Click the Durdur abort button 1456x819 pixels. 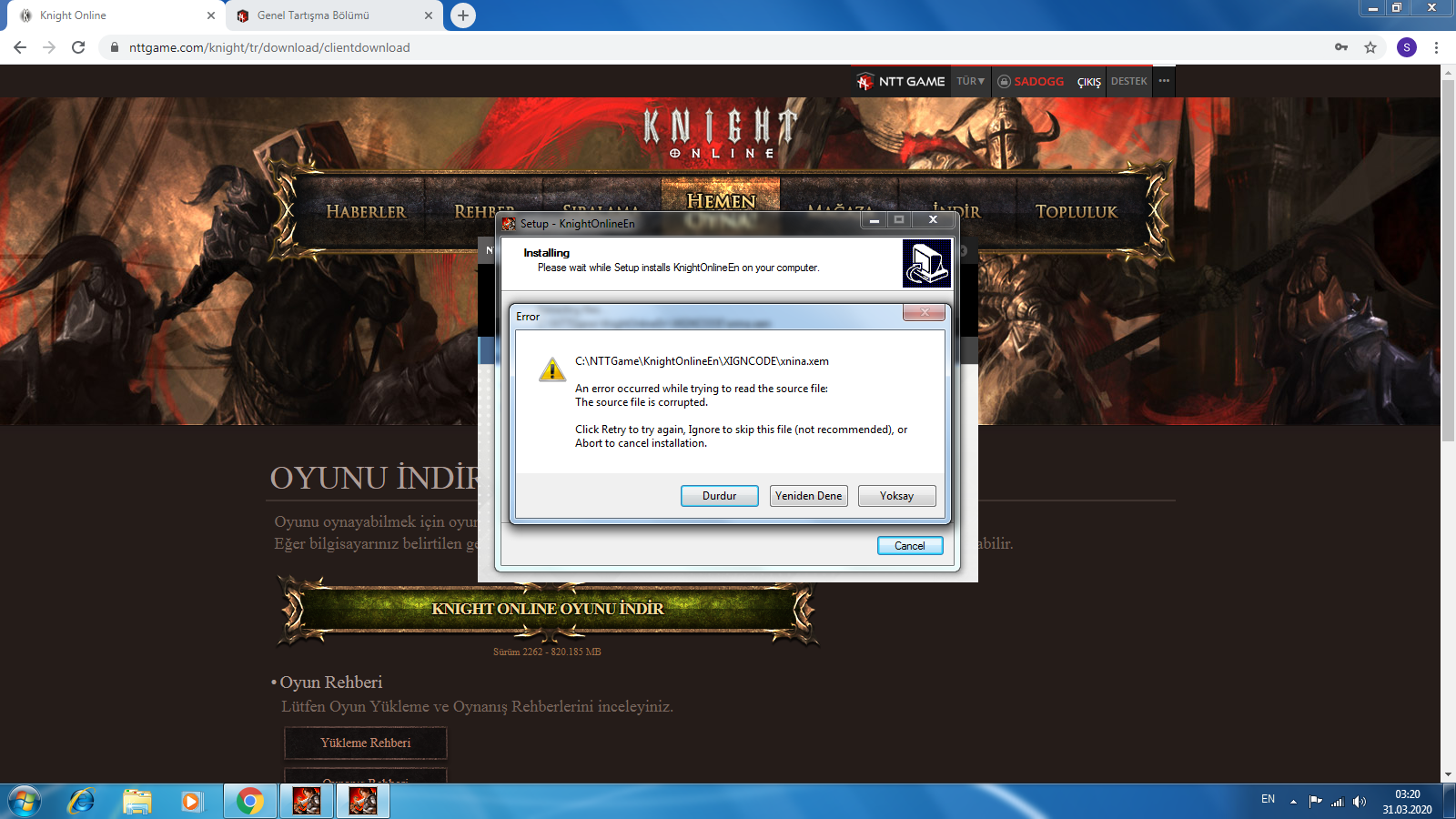(720, 496)
